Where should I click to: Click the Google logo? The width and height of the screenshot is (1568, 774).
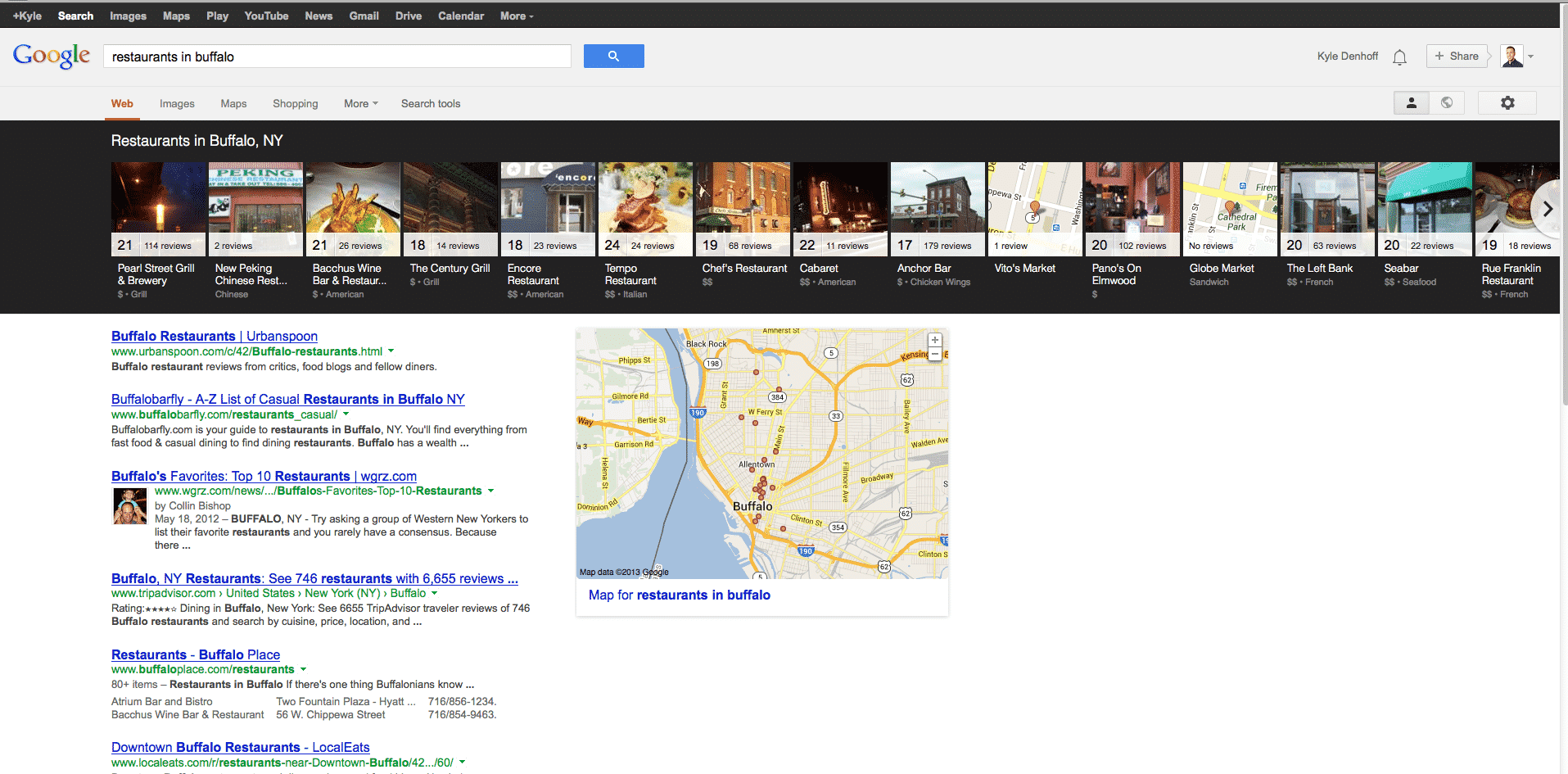[x=52, y=56]
